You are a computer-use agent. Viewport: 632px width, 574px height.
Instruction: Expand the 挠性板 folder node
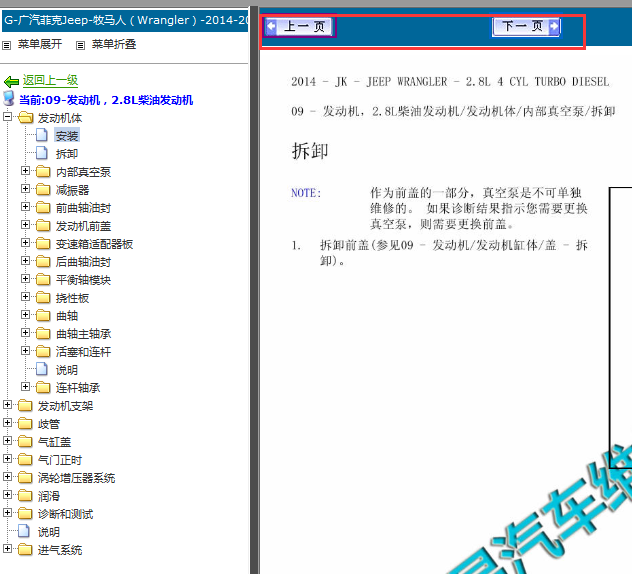(x=25, y=297)
